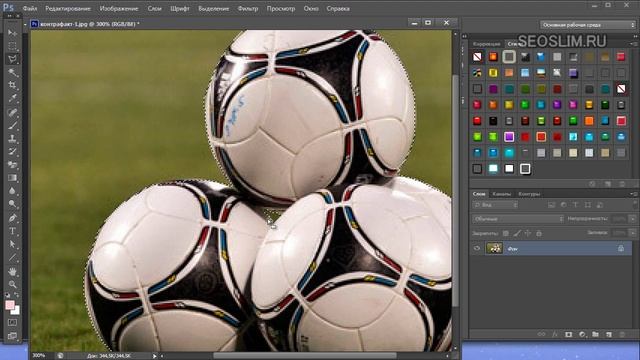
Task: Select the Blur tool
Action: (12, 191)
